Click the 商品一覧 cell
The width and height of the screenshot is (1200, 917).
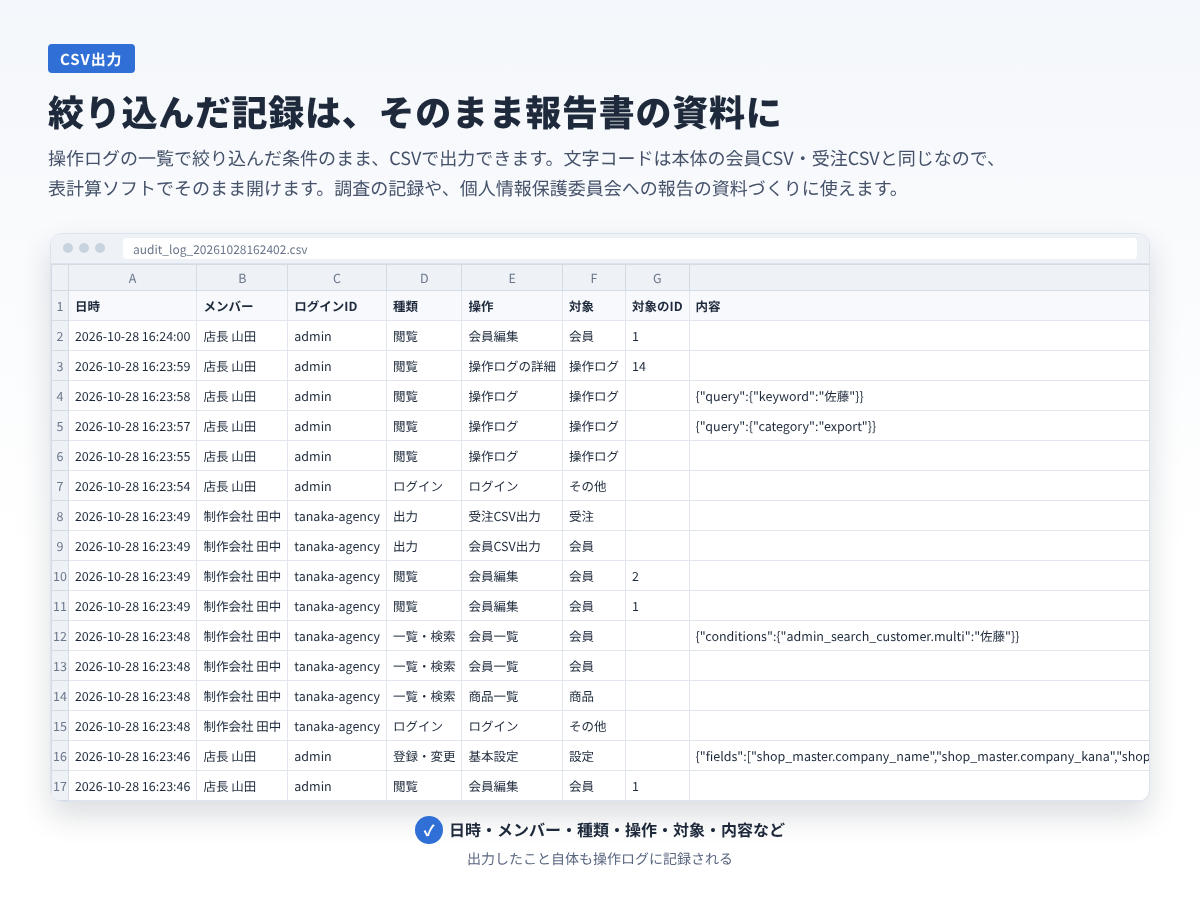pyautogui.click(x=512, y=696)
